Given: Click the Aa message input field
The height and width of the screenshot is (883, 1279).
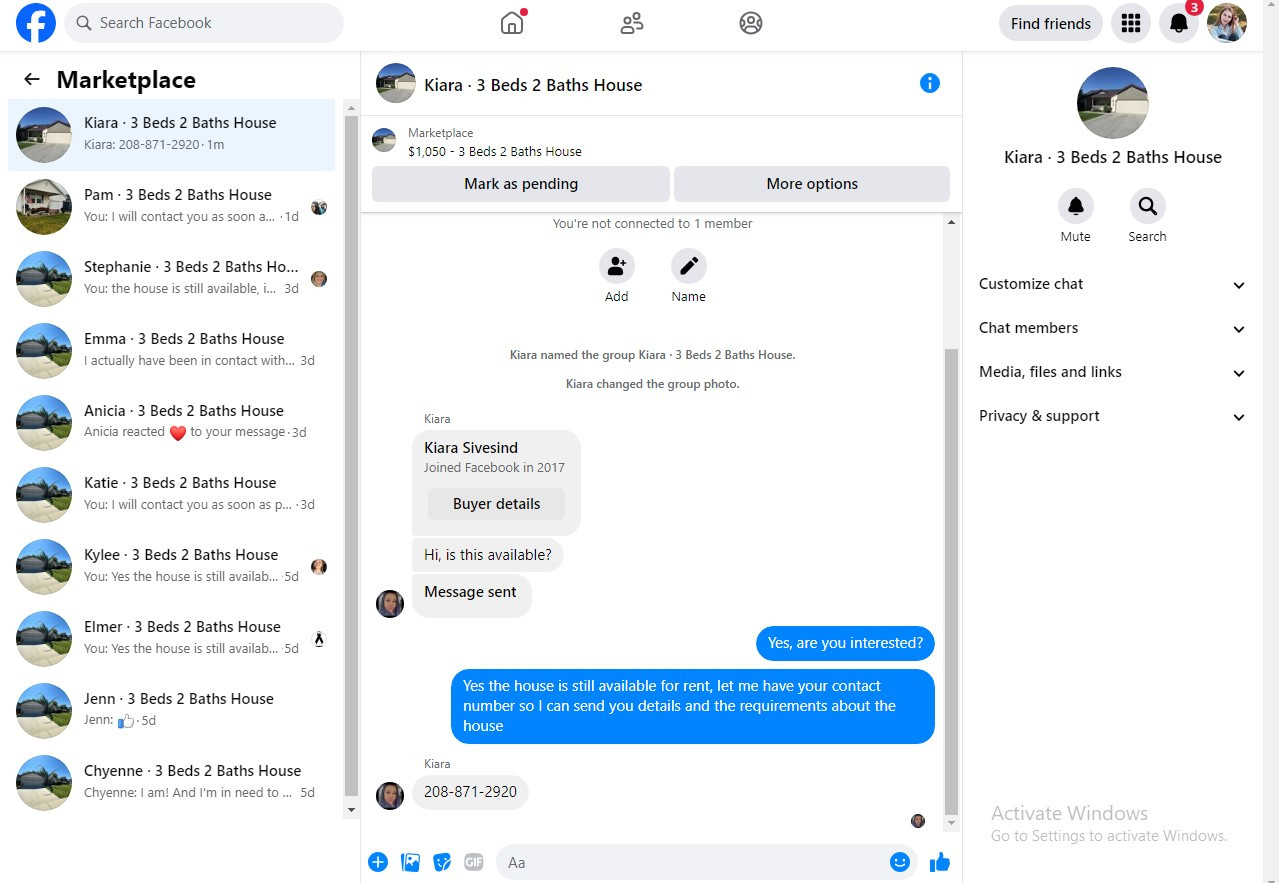Looking at the screenshot, I should 705,862.
